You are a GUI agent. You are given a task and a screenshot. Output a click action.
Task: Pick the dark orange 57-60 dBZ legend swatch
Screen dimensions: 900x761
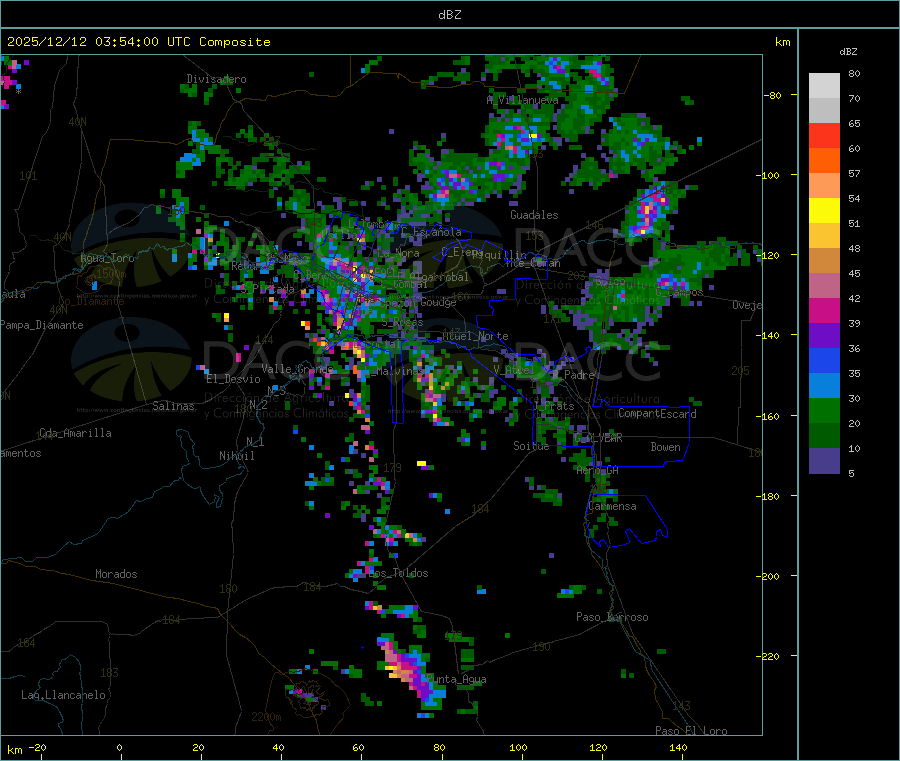pos(824,161)
